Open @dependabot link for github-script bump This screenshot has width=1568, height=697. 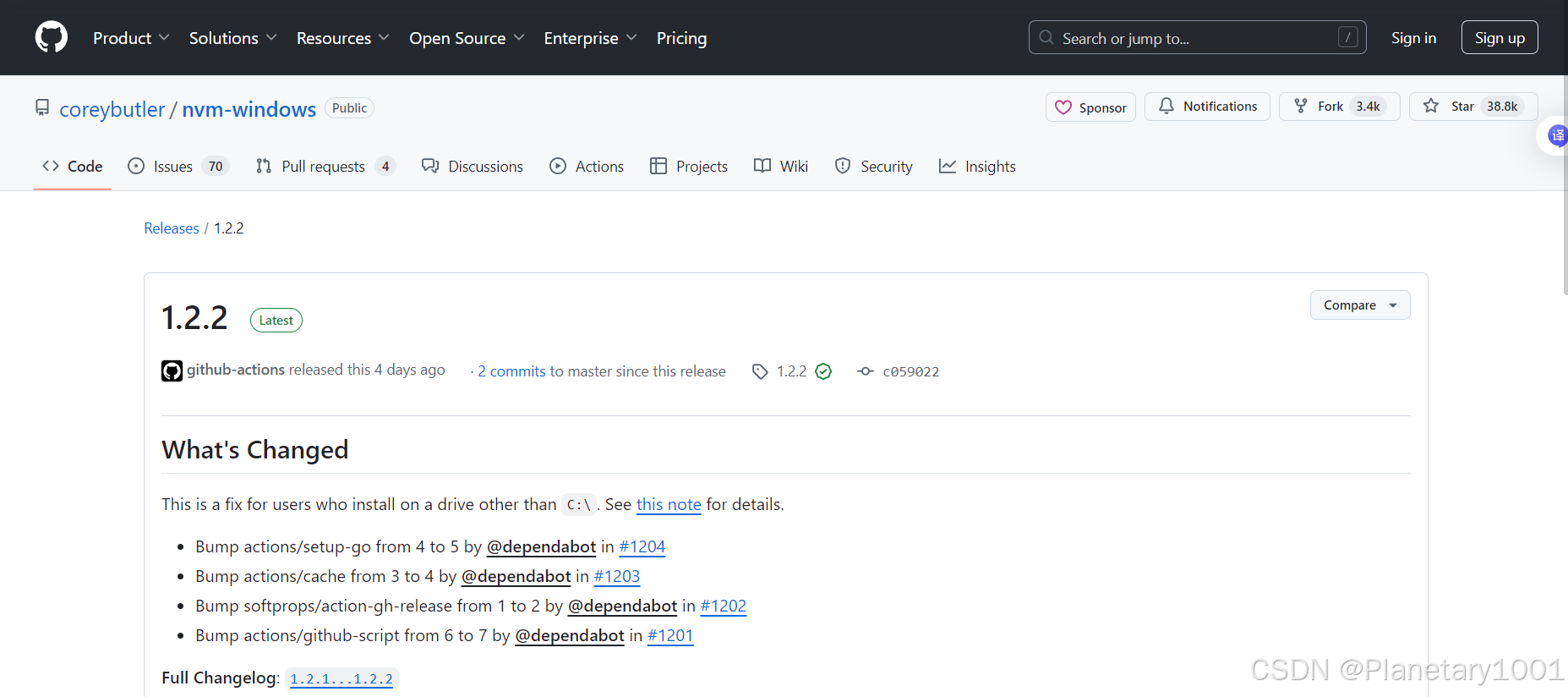click(570, 635)
